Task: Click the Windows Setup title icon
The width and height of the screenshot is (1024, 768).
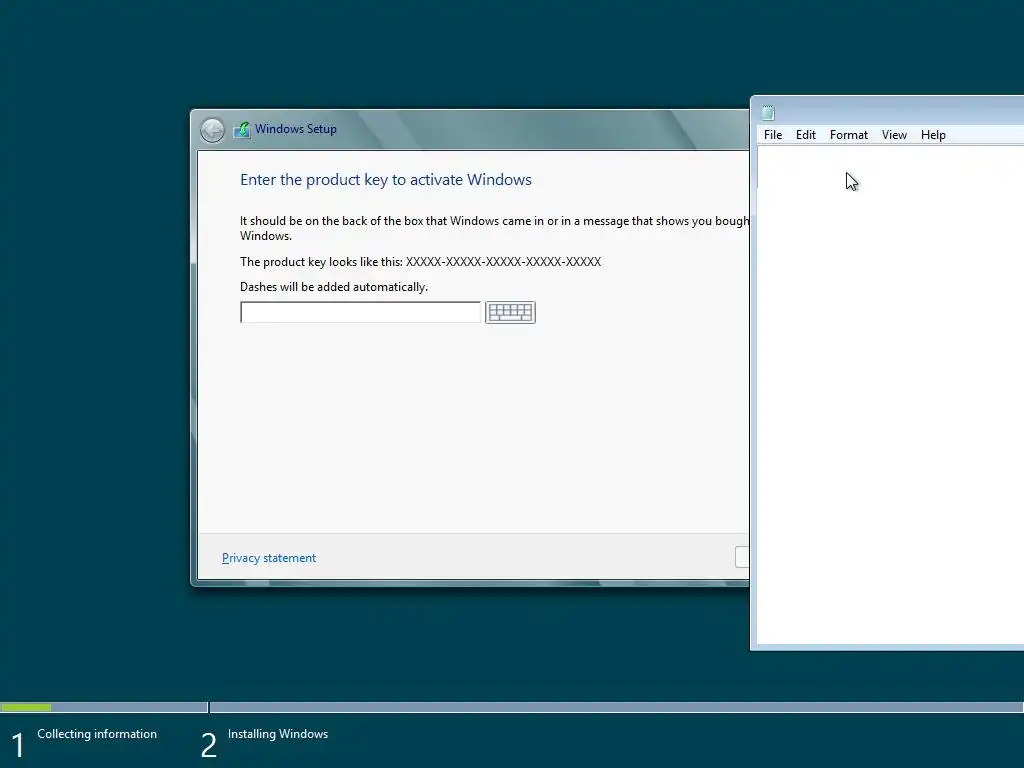Action: coord(242,129)
